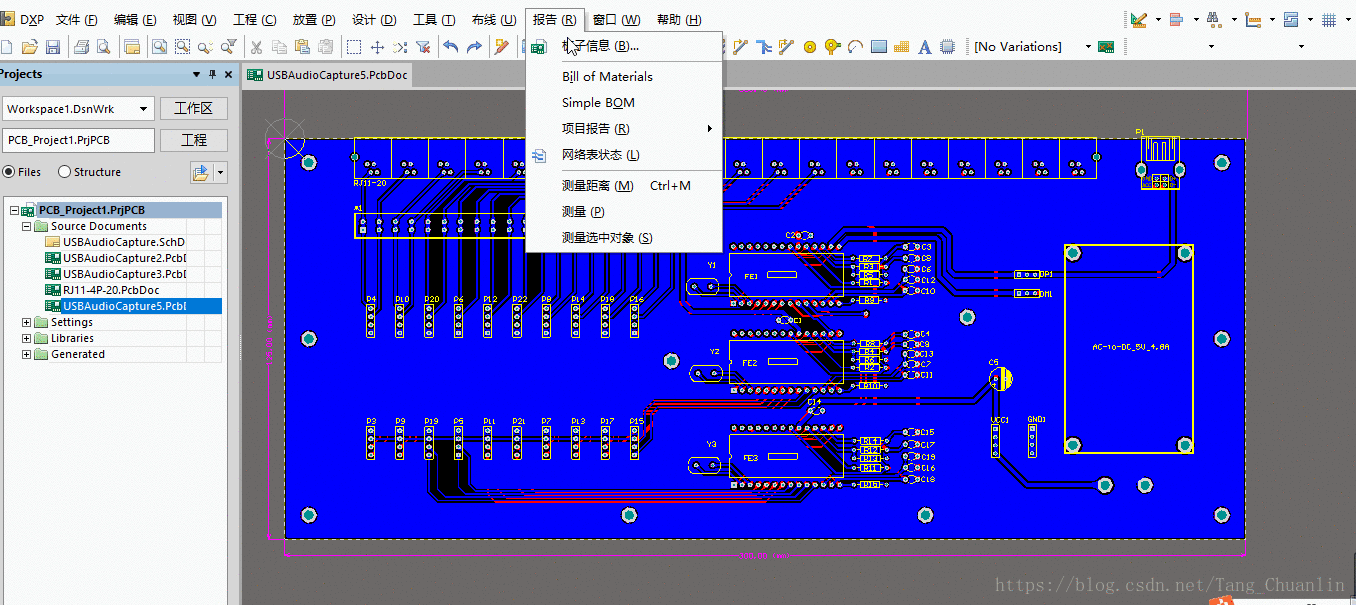Click the Cut scissors icon
This screenshot has height=605, width=1356.
(256, 47)
